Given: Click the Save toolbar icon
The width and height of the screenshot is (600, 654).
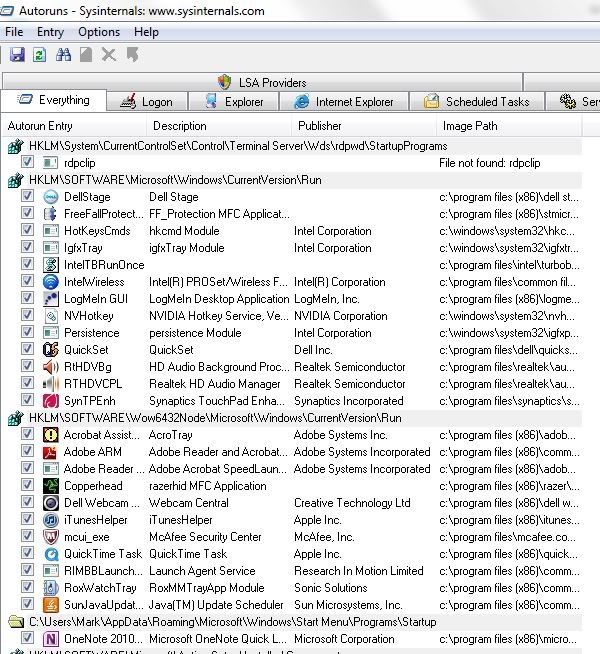Looking at the screenshot, I should click(17, 55).
